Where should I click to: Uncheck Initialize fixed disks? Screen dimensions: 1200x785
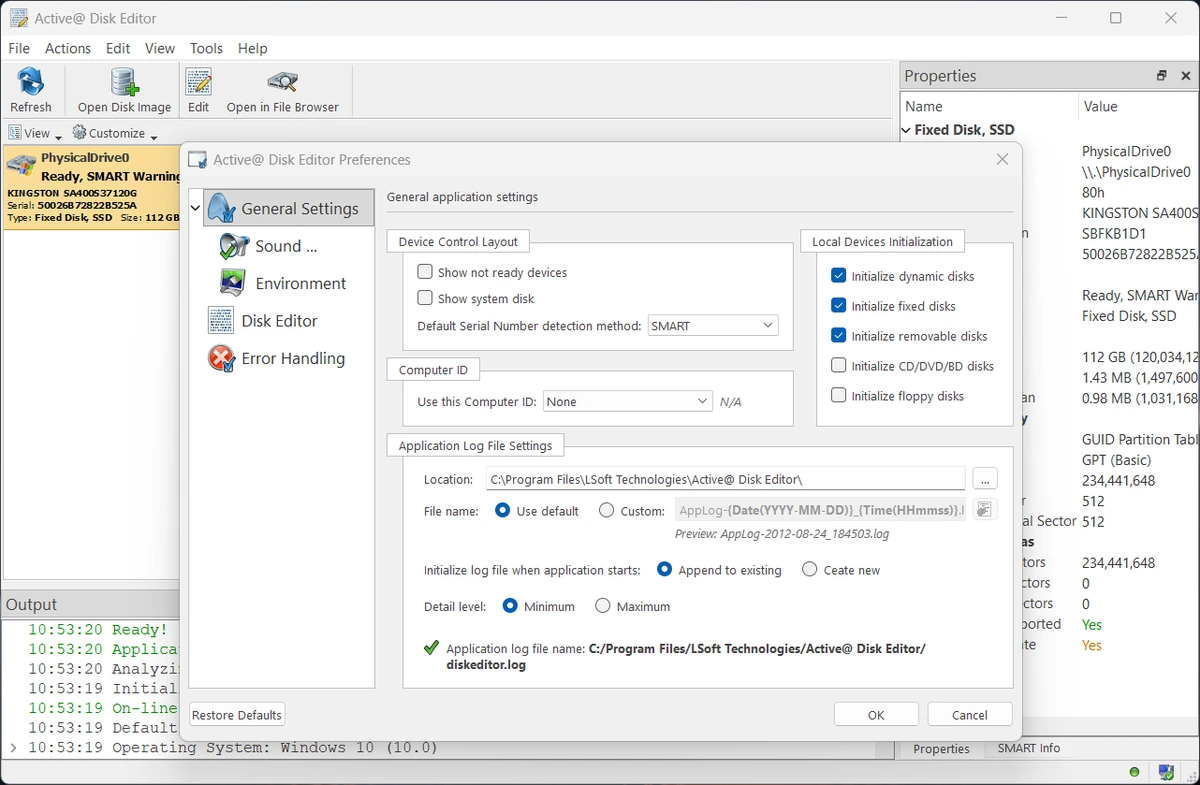(839, 306)
